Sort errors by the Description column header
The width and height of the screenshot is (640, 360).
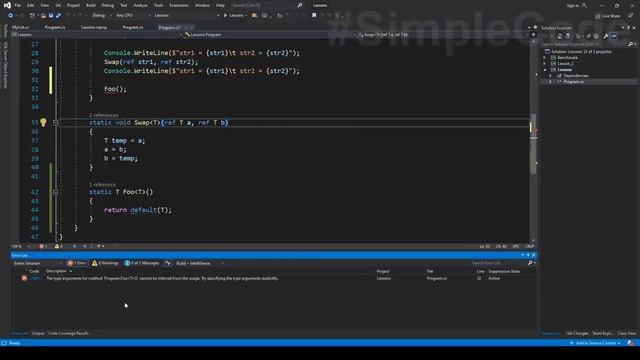coord(56,271)
